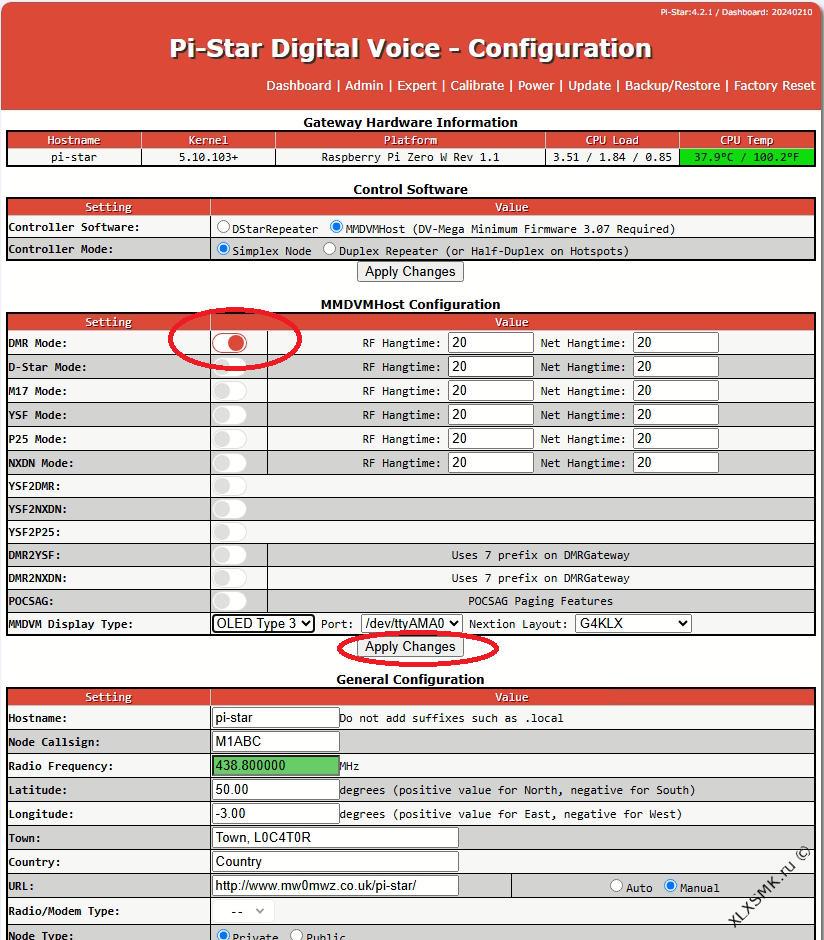Edit M17 Net Hangtime field
Viewport: 824px width, 940px height.
click(675, 390)
